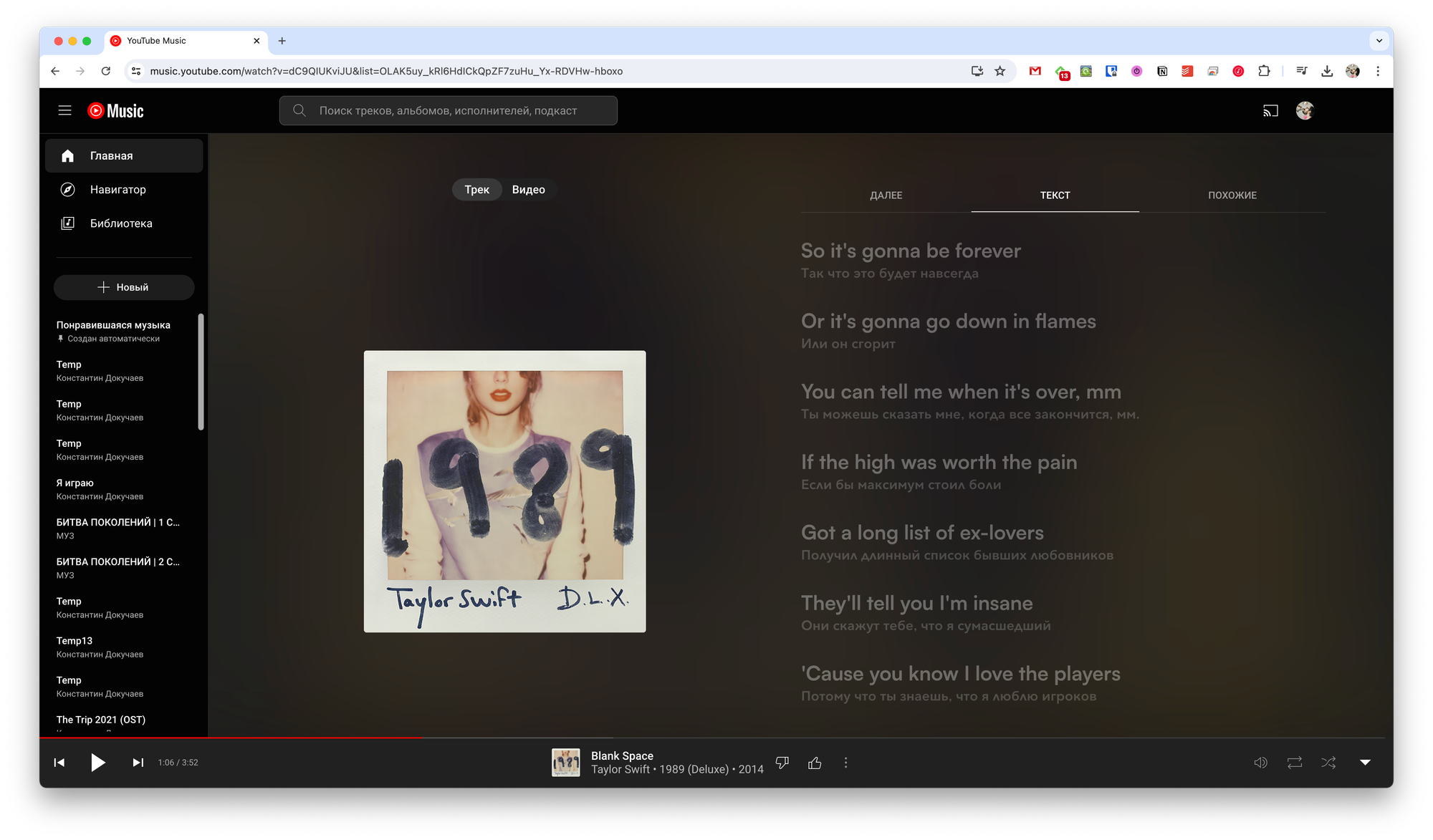Collapse player page with down arrow

click(x=1365, y=763)
